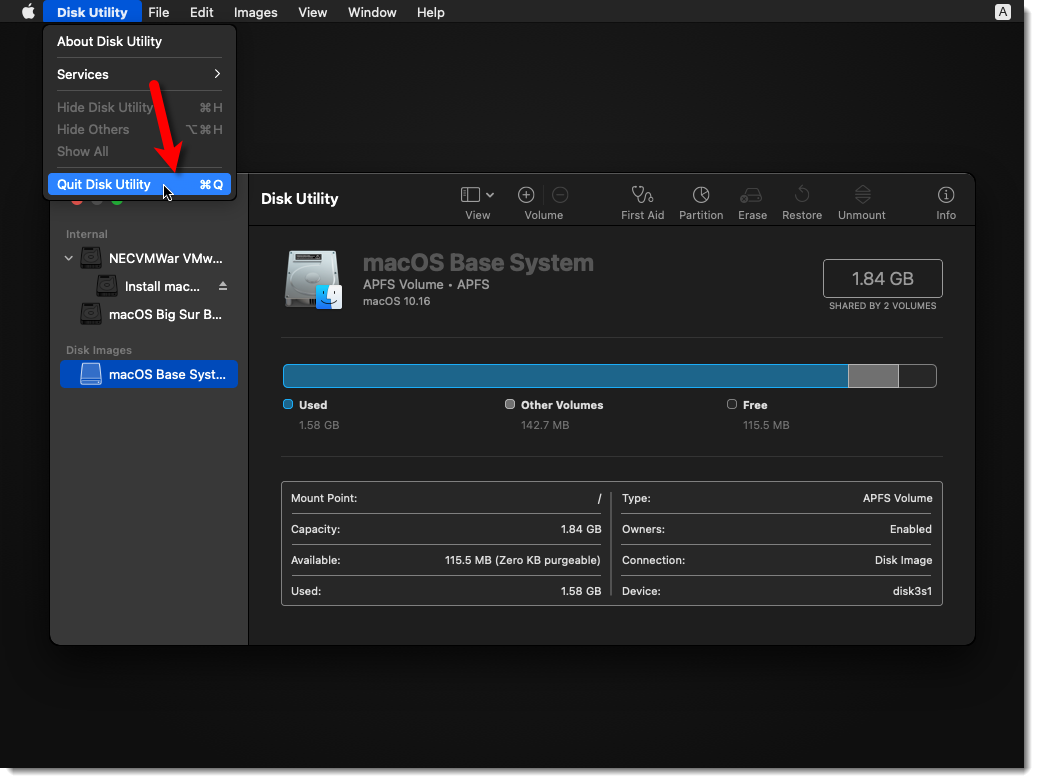Screen dimensions: 1038x782
Task: Expand the Services submenu
Action: pyautogui.click(x=139, y=74)
